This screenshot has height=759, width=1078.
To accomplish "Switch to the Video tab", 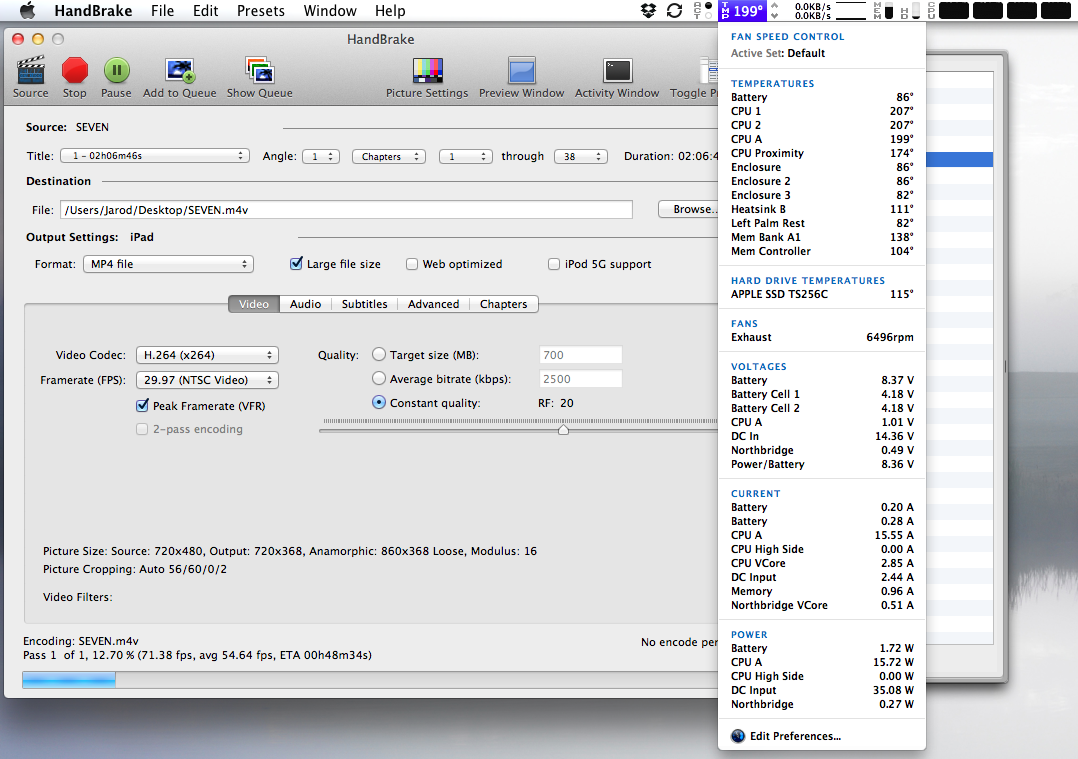I will pyautogui.click(x=254, y=304).
